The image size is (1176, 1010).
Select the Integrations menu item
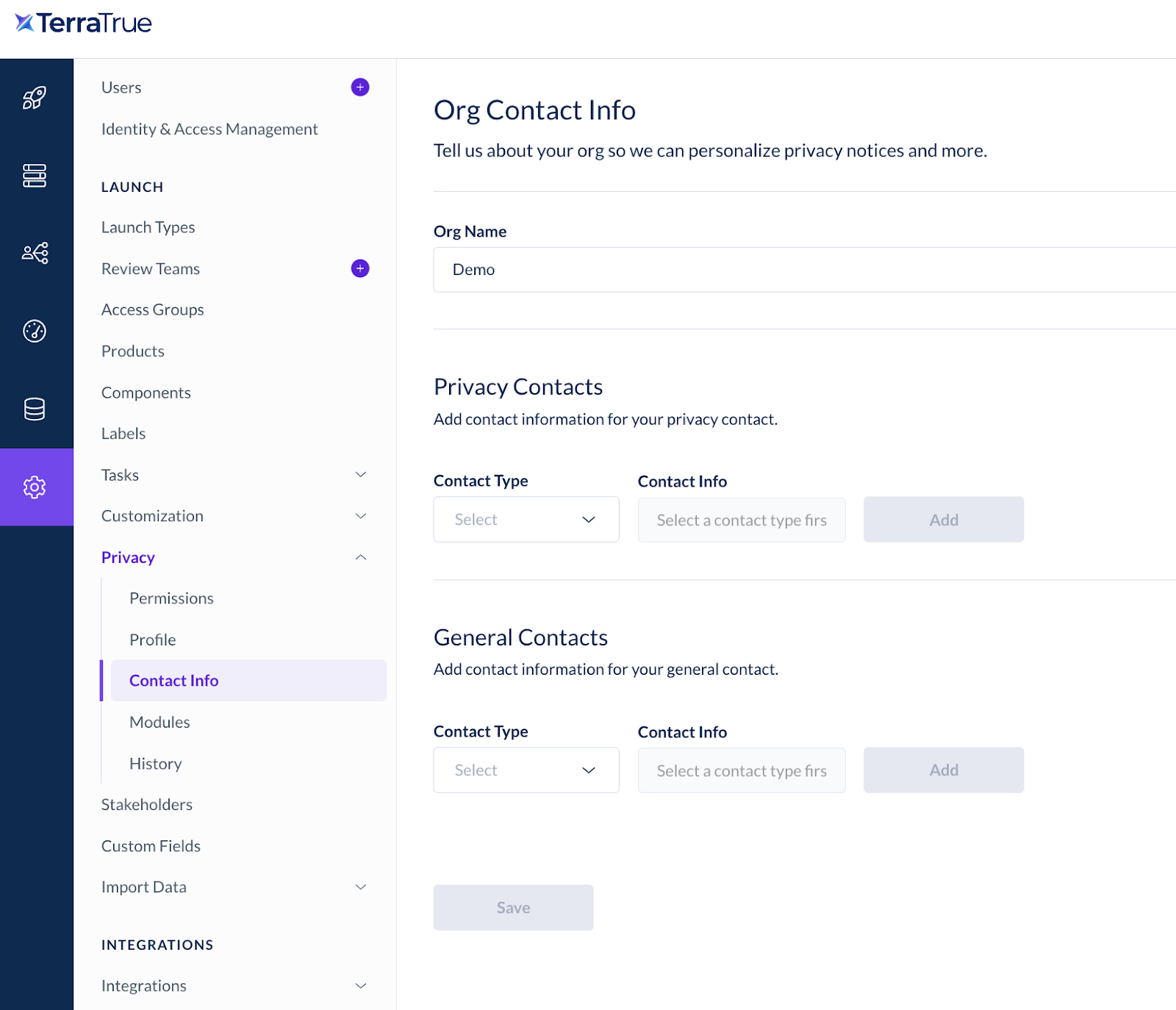tap(144, 986)
